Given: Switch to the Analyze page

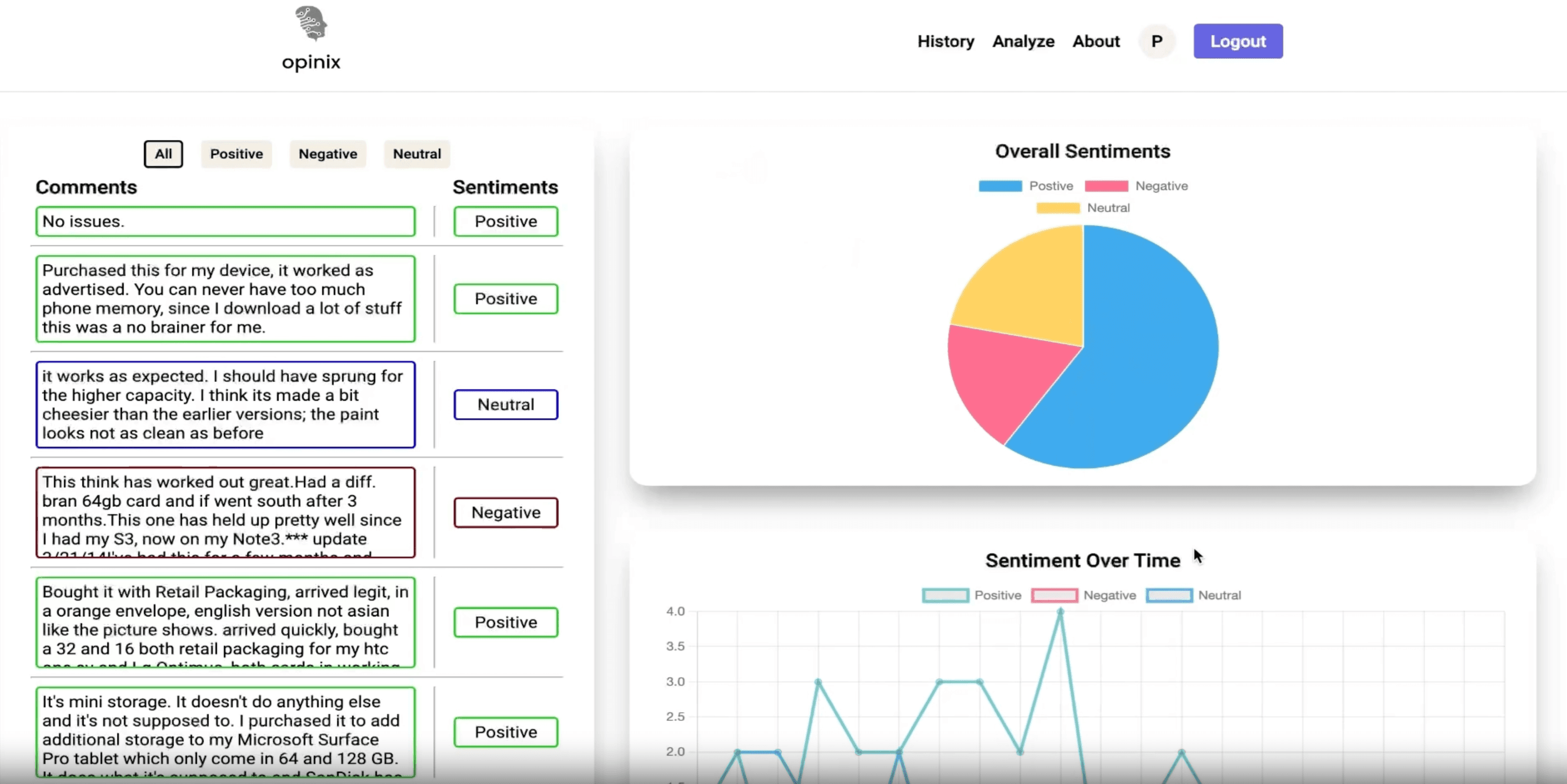Looking at the screenshot, I should click(x=1023, y=41).
